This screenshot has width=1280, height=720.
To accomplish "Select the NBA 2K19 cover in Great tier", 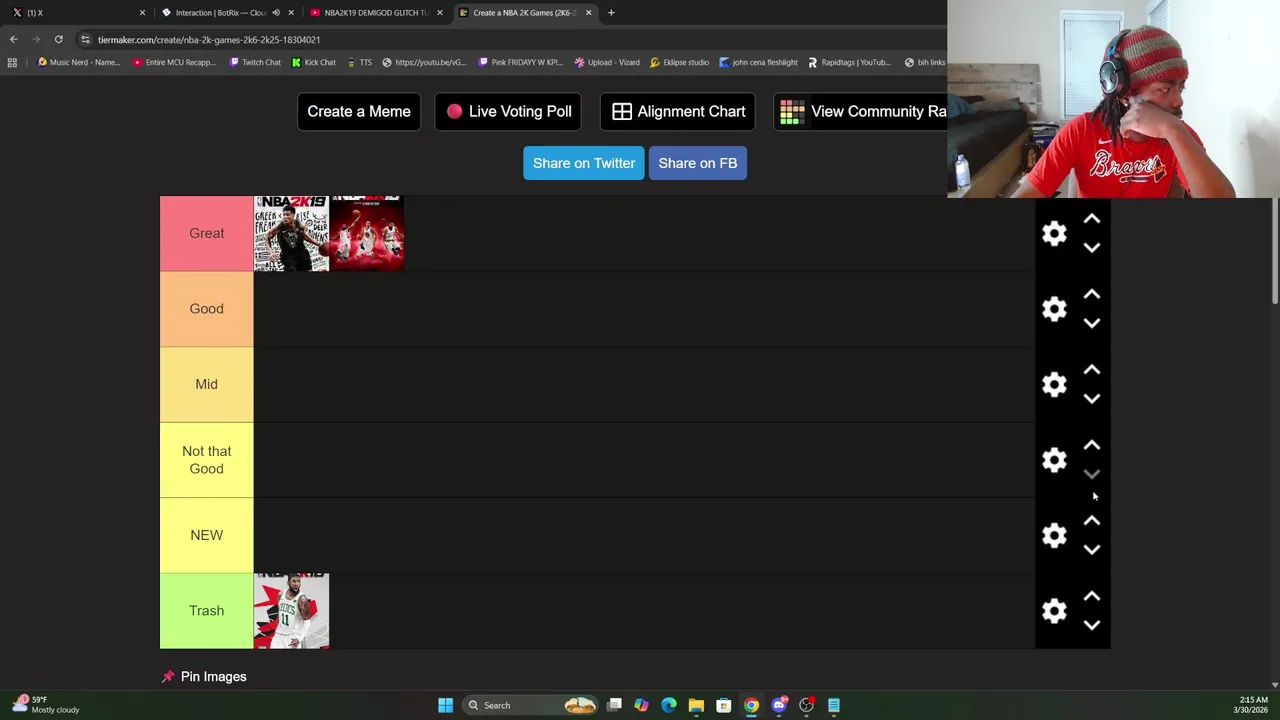I will 291,233.
